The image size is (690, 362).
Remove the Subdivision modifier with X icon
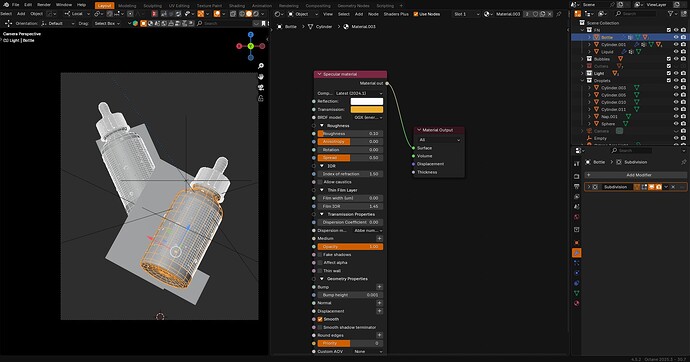(x=673, y=187)
